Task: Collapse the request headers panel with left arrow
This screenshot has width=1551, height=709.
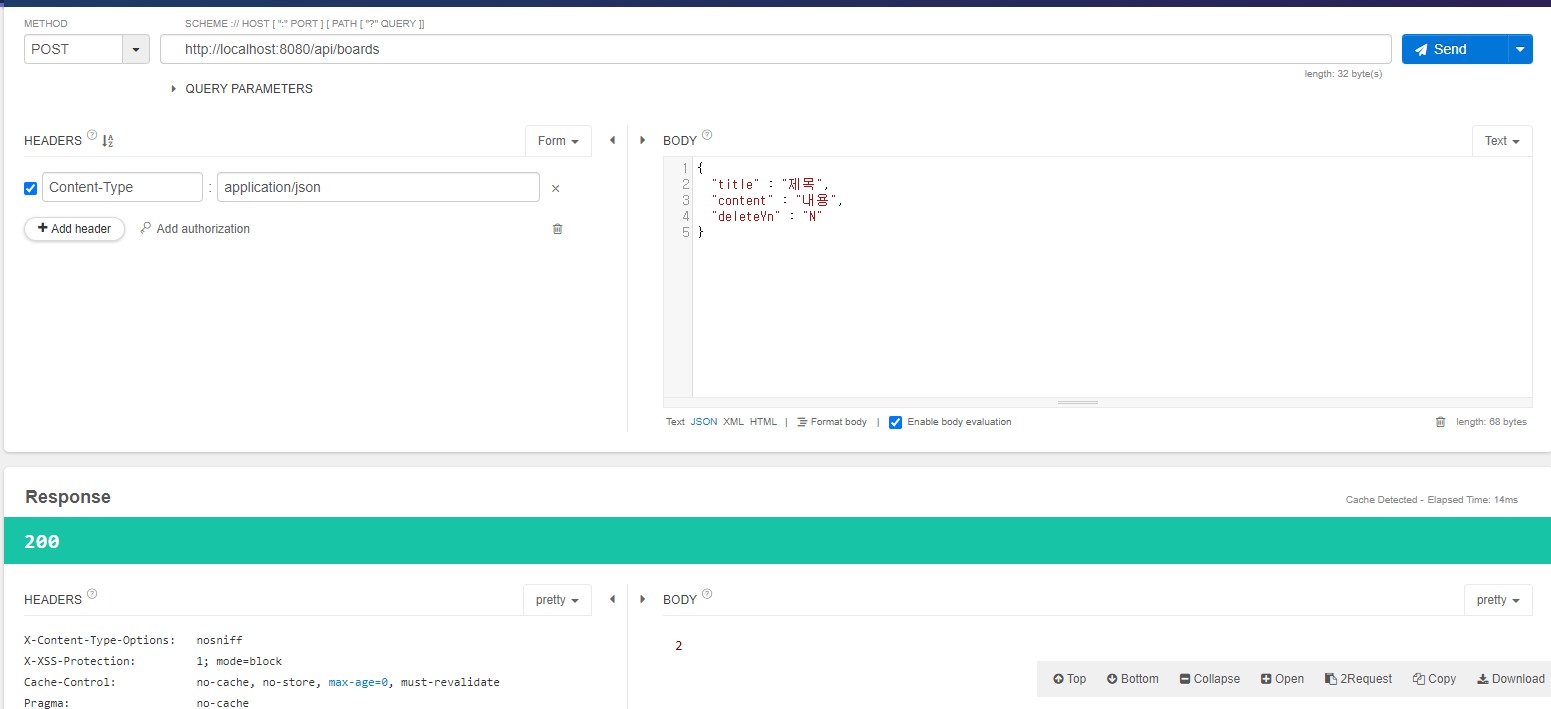Action: [612, 140]
